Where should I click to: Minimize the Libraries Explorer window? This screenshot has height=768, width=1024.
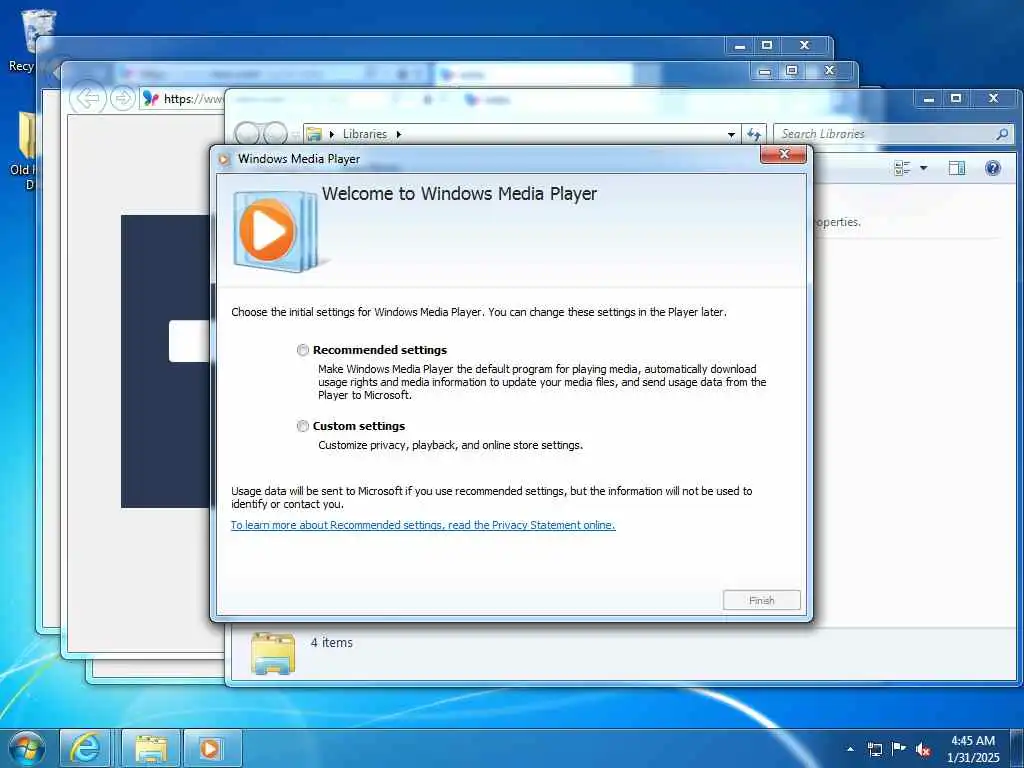pos(928,99)
